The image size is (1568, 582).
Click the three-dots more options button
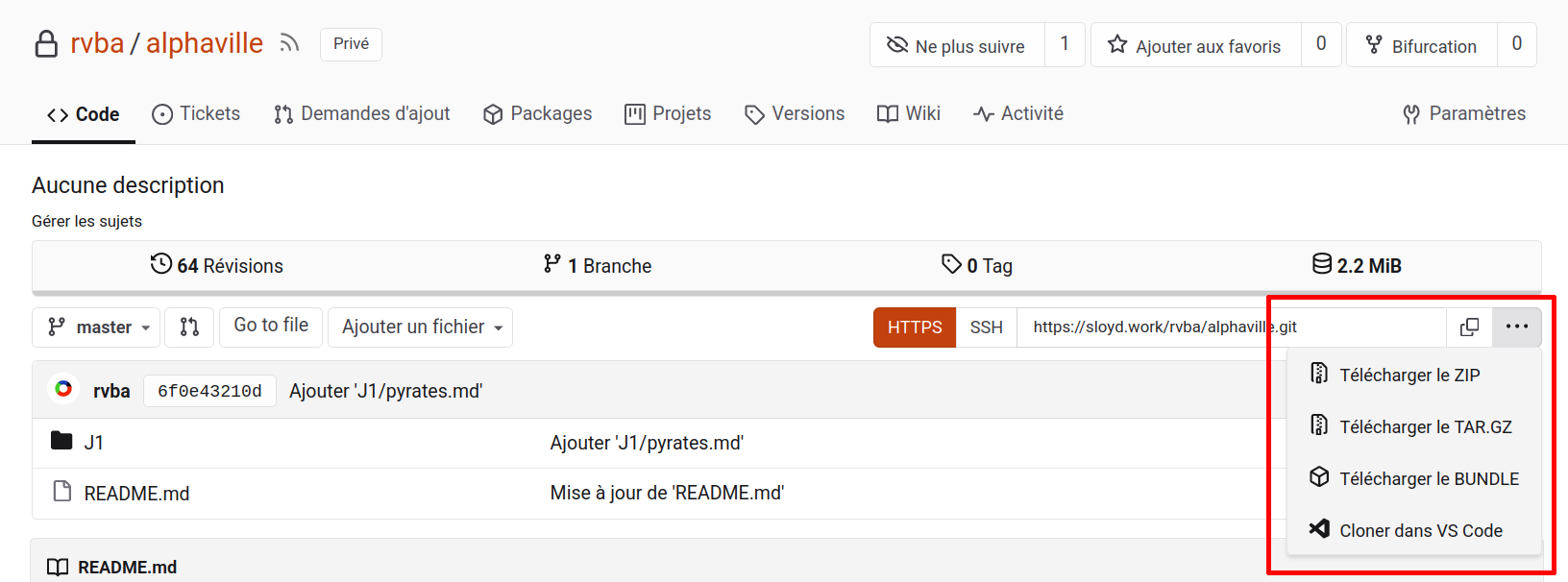click(1517, 327)
